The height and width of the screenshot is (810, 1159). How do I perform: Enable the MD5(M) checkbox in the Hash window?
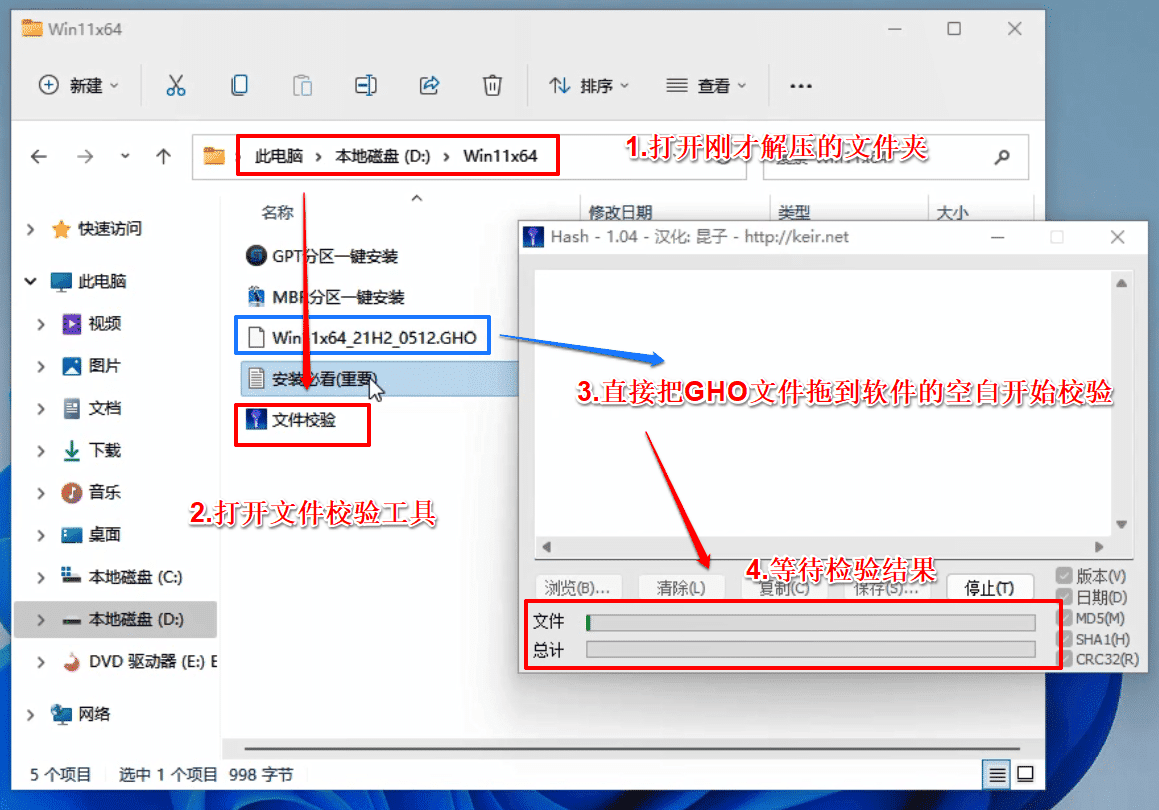[x=1063, y=619]
